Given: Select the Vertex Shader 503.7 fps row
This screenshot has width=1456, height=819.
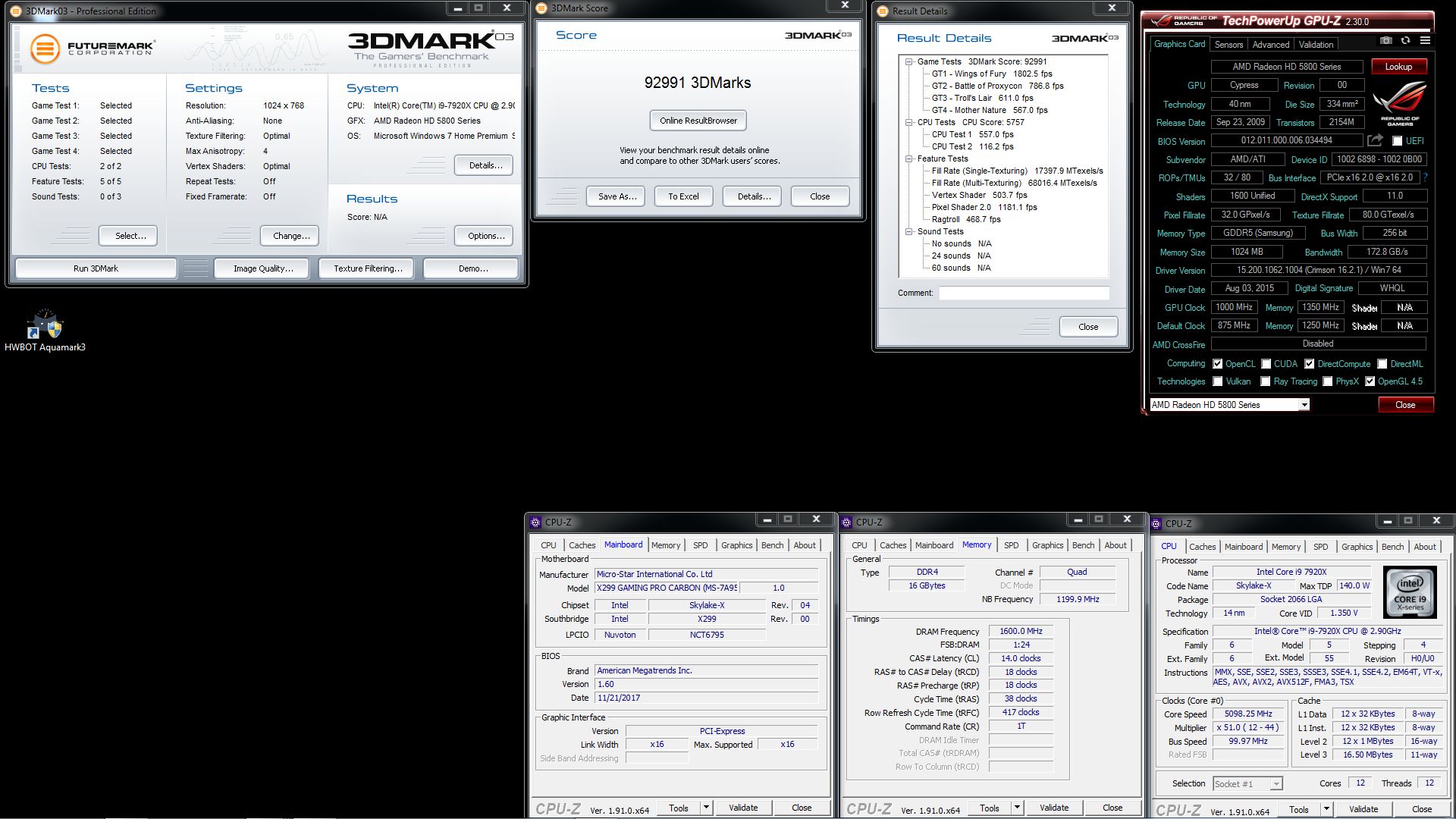Looking at the screenshot, I should coord(978,195).
